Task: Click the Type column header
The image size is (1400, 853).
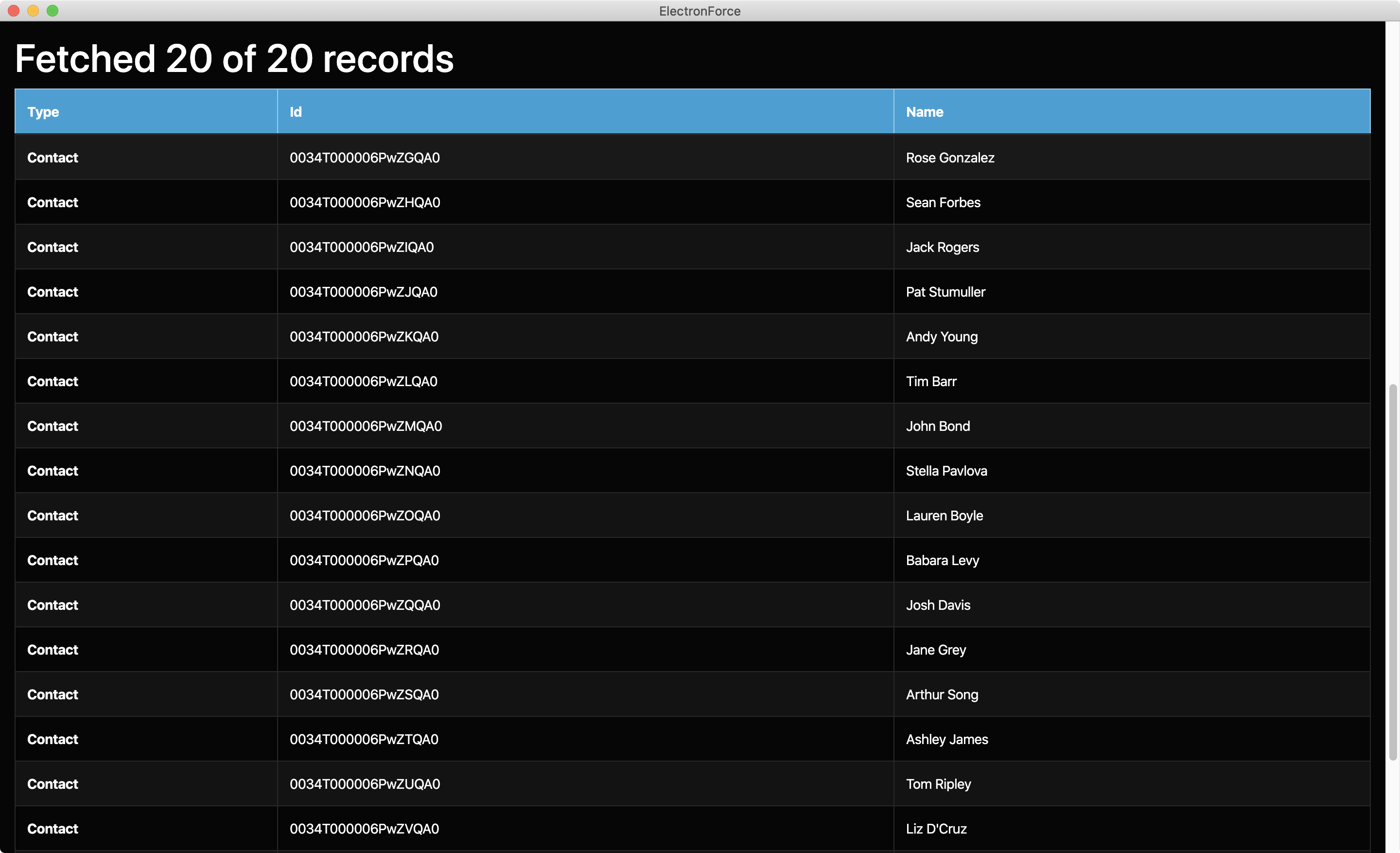Action: [43, 112]
